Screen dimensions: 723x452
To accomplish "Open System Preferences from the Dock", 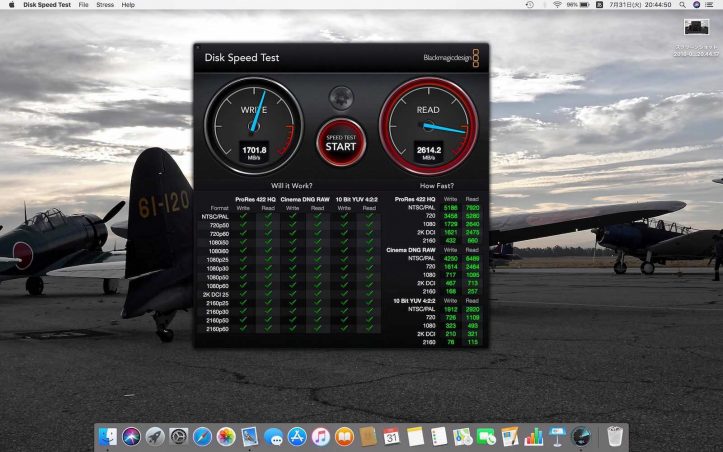I will pyautogui.click(x=178, y=436).
